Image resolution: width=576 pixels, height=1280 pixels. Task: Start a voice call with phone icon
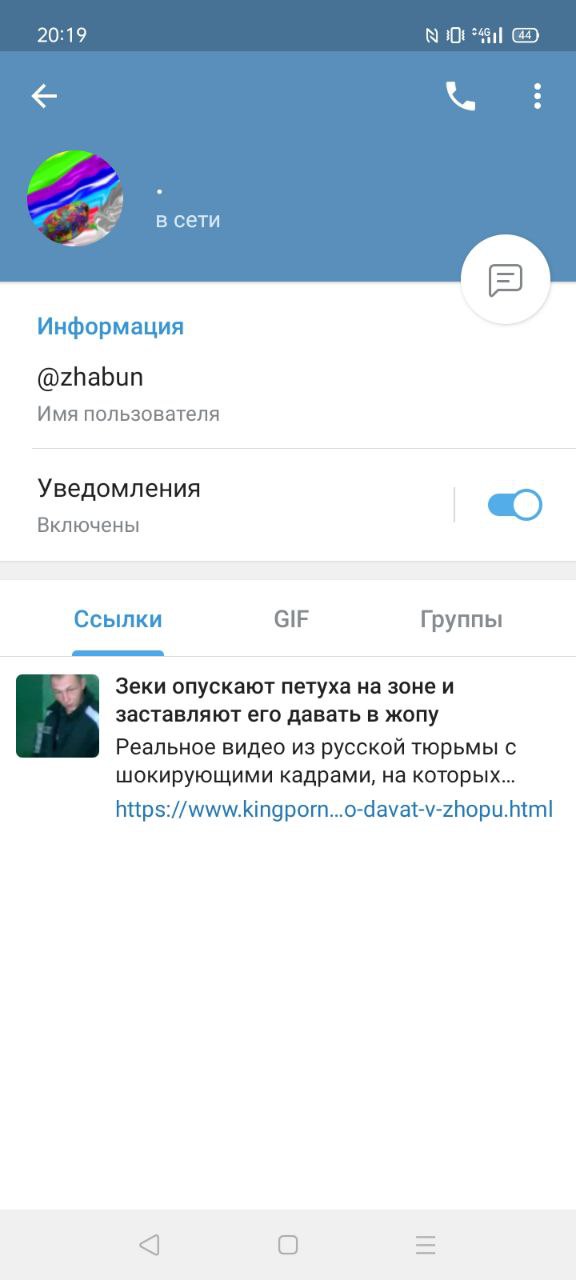[460, 96]
